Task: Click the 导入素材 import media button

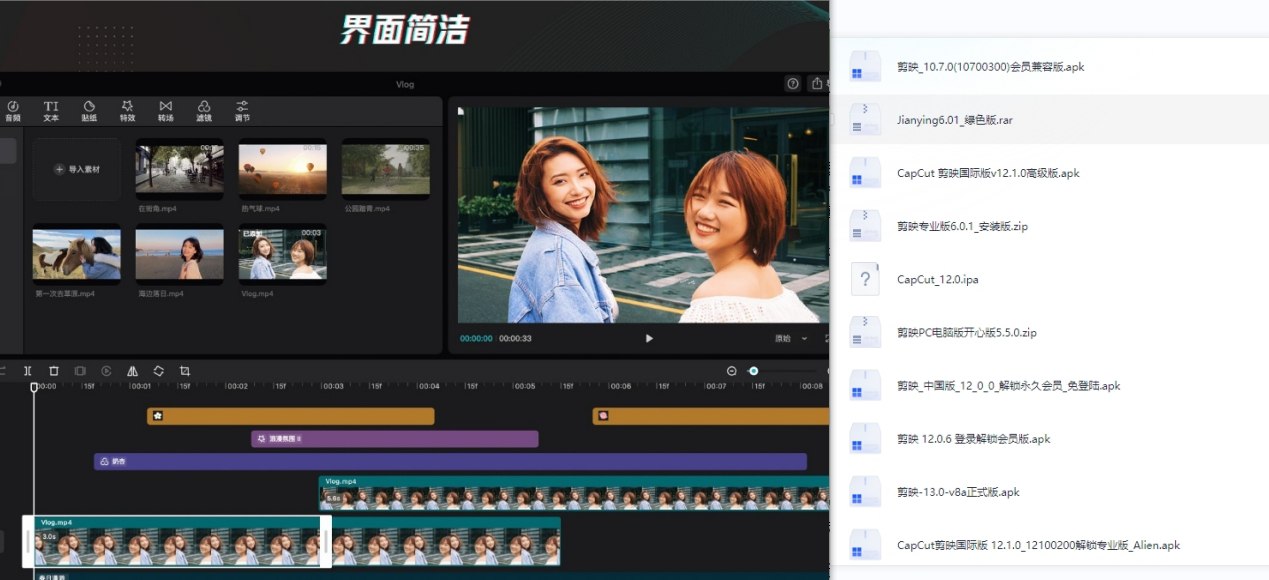Action: [76, 168]
